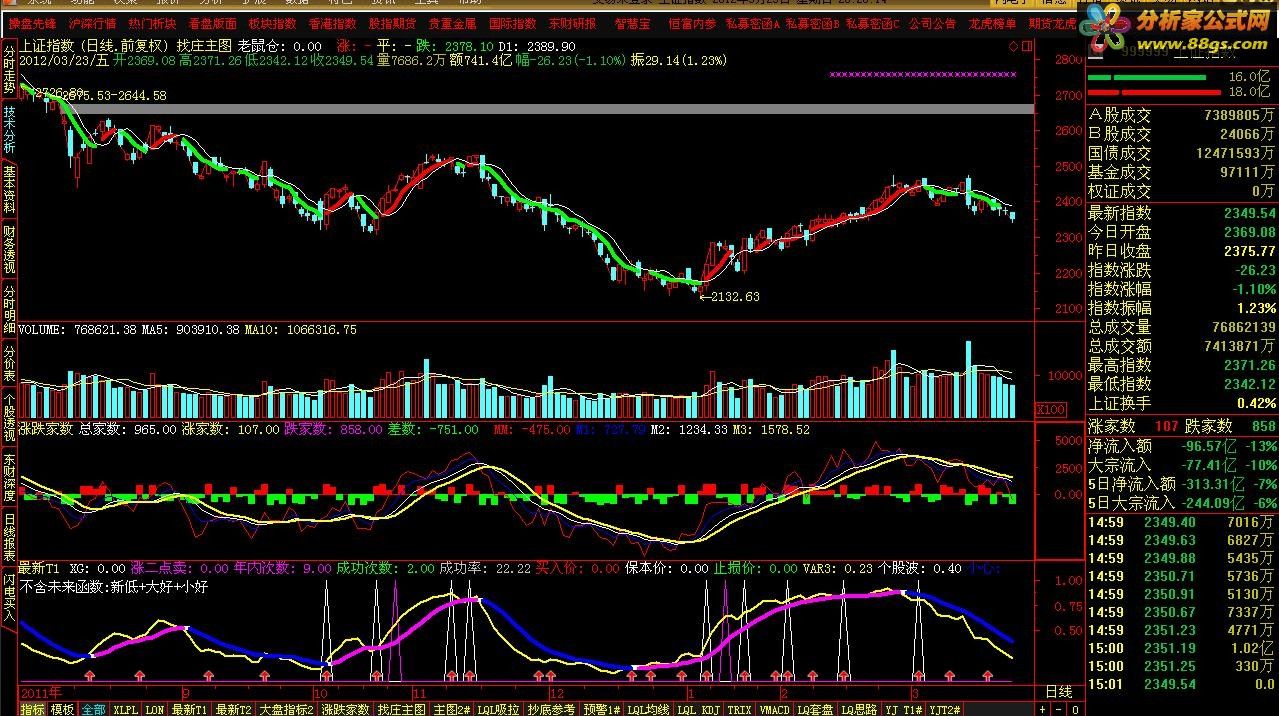
Task: Open 龙虎榜单 toolbar item
Action: click(992, 23)
